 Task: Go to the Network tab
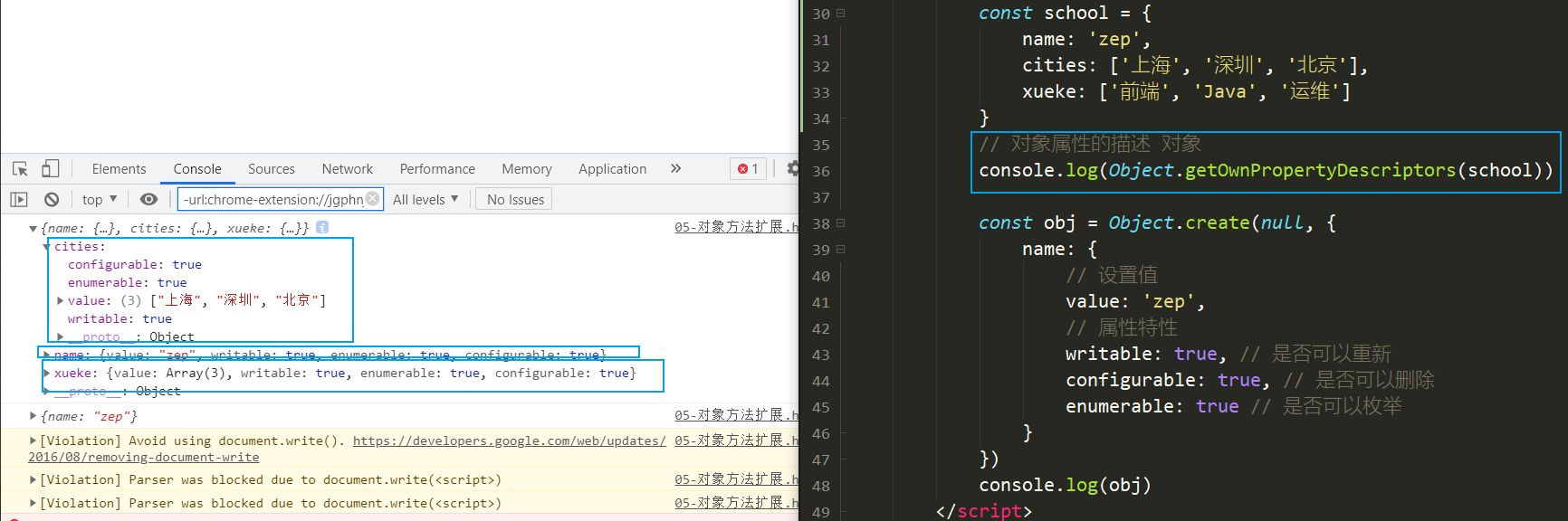tap(348, 169)
